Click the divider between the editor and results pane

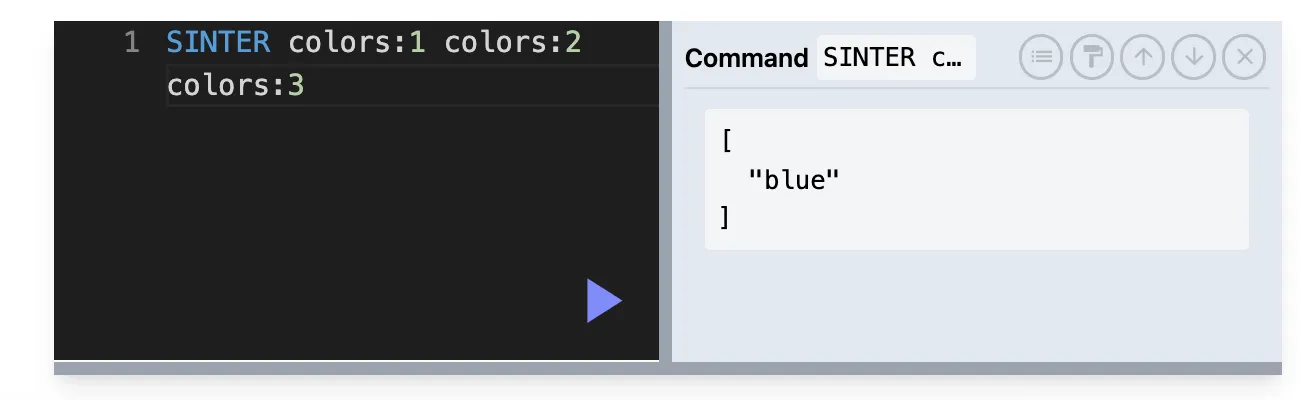coord(665,191)
